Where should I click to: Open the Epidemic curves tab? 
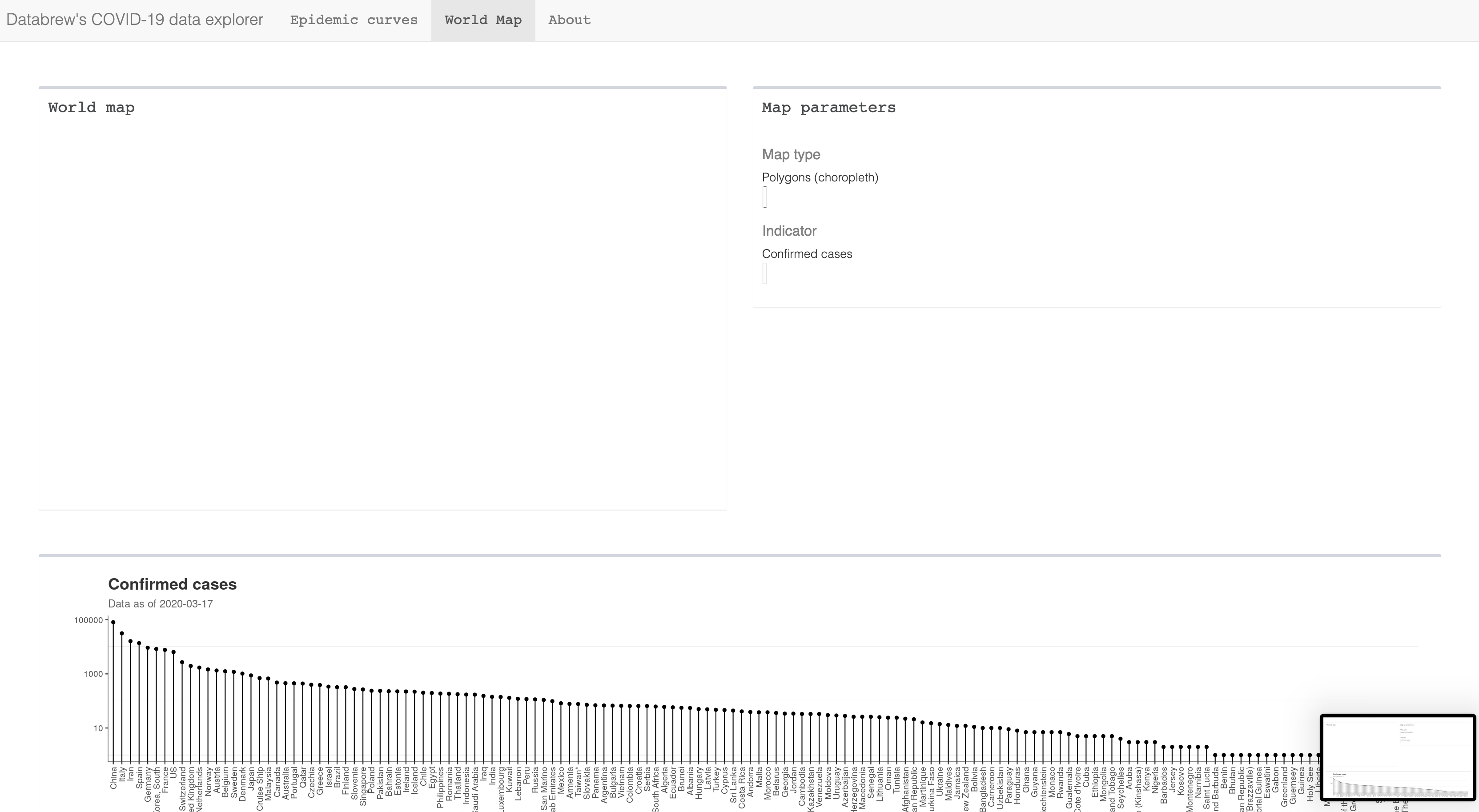point(354,20)
